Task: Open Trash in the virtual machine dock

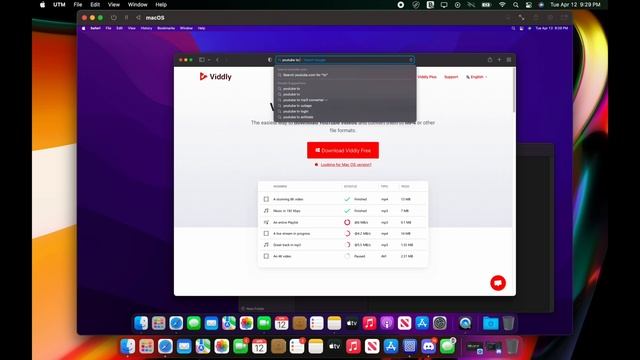Action: click(x=509, y=323)
